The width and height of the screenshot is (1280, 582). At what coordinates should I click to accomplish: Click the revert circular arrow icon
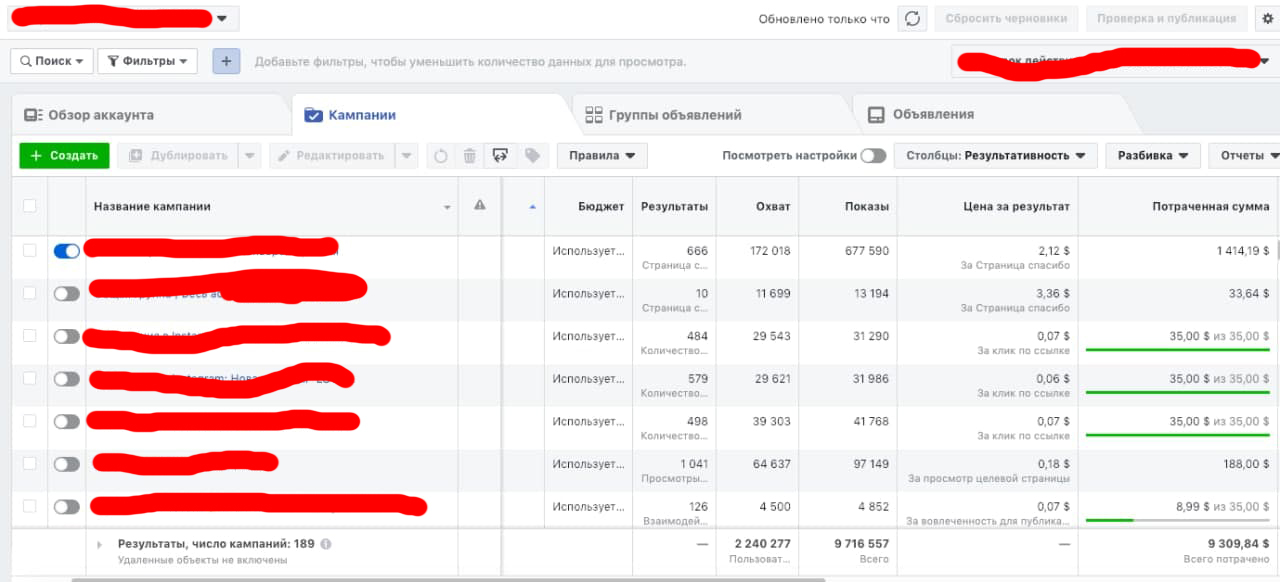coord(440,156)
